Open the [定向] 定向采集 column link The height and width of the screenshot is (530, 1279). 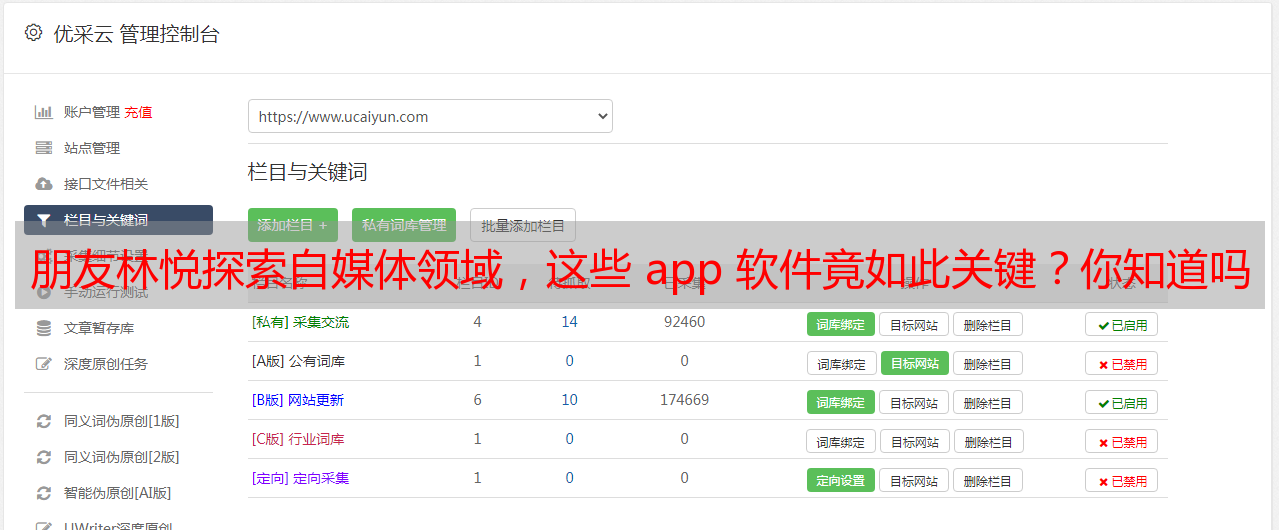pyautogui.click(x=300, y=478)
